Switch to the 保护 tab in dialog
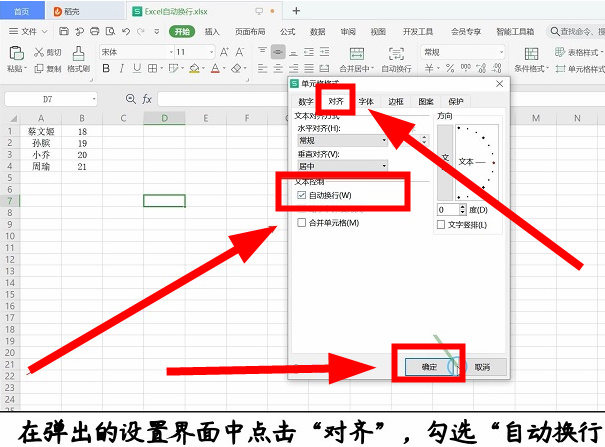The width and height of the screenshot is (605, 447). (x=455, y=101)
